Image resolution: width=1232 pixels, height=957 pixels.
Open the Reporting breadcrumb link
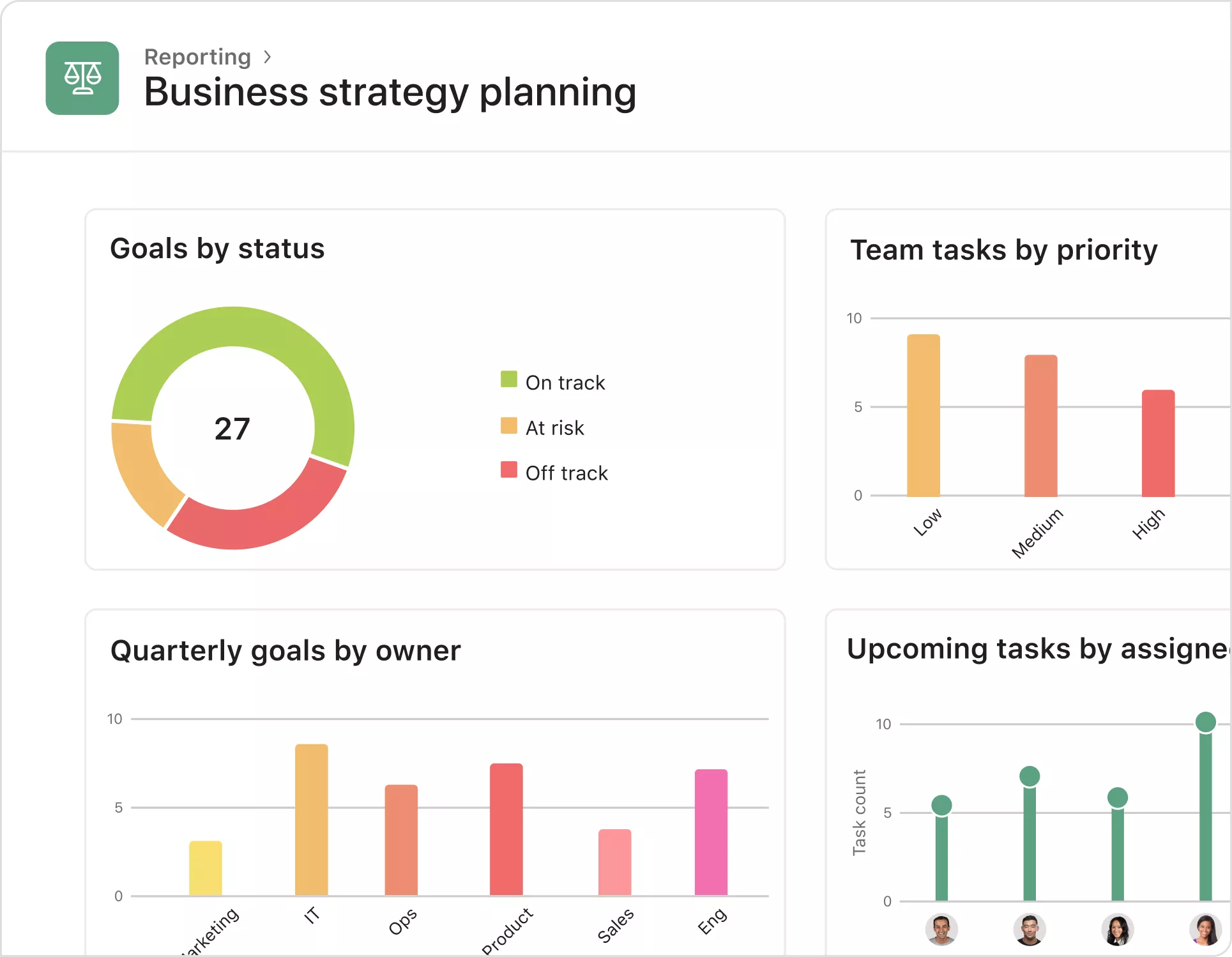[197, 57]
